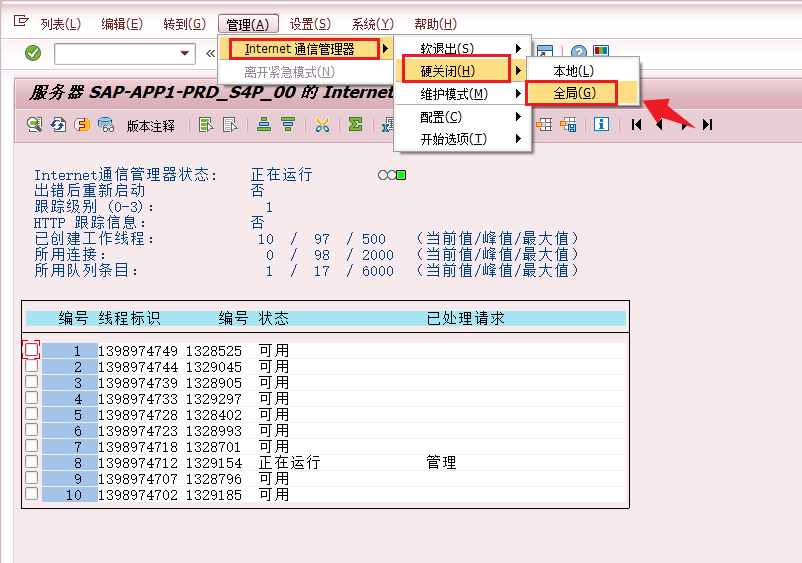This screenshot has width=802, height=563.
Task: Click the 线程标识 column header
Action: [129, 318]
